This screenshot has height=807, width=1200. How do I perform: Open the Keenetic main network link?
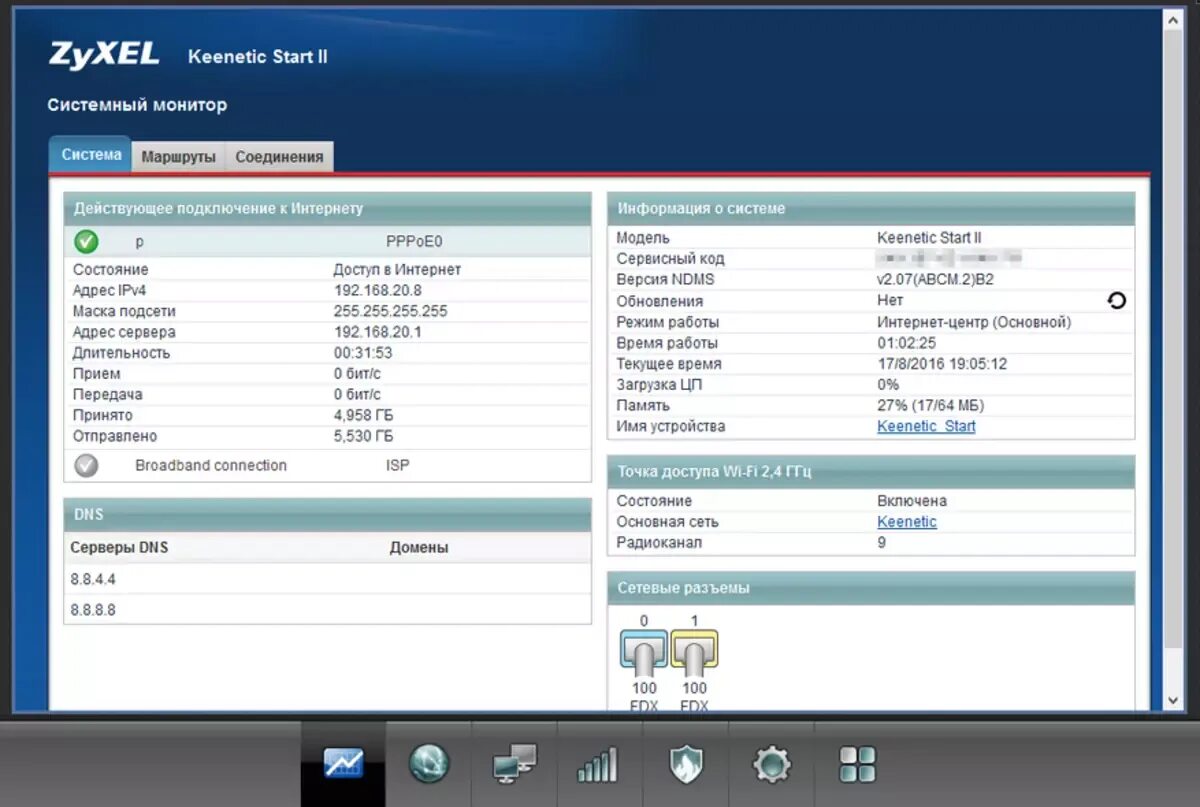coord(907,521)
